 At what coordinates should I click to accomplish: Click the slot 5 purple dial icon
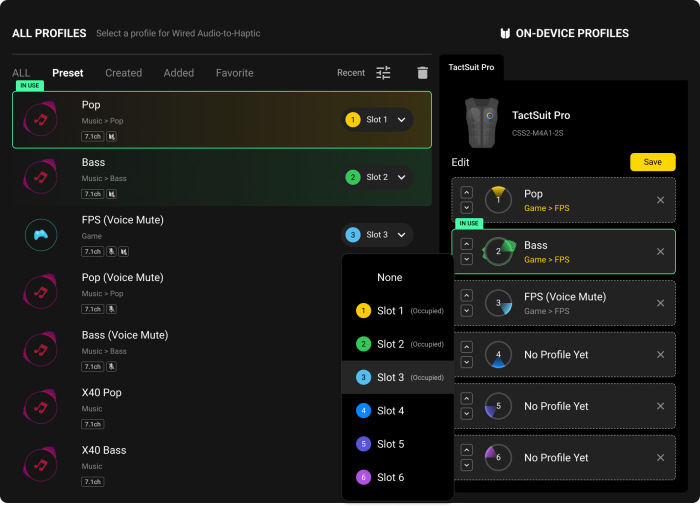tap(498, 406)
